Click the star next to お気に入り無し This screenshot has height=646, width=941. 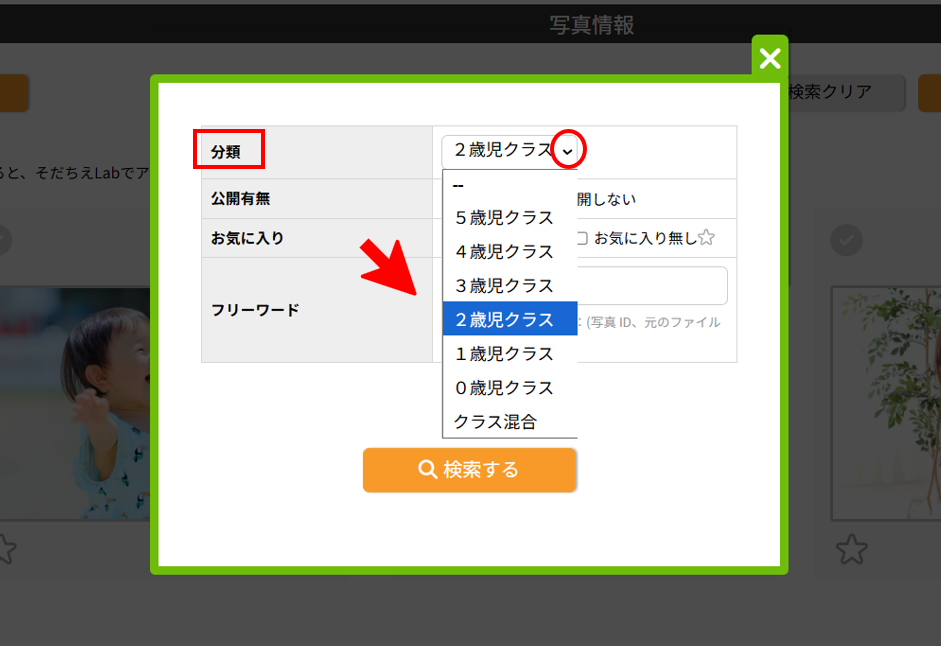(706, 238)
